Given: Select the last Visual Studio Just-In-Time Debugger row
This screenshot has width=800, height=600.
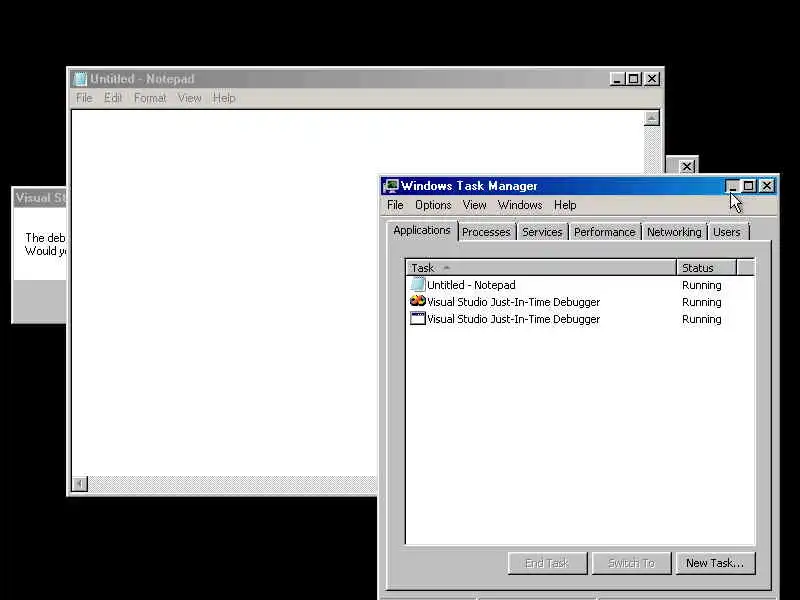Looking at the screenshot, I should (x=580, y=319).
